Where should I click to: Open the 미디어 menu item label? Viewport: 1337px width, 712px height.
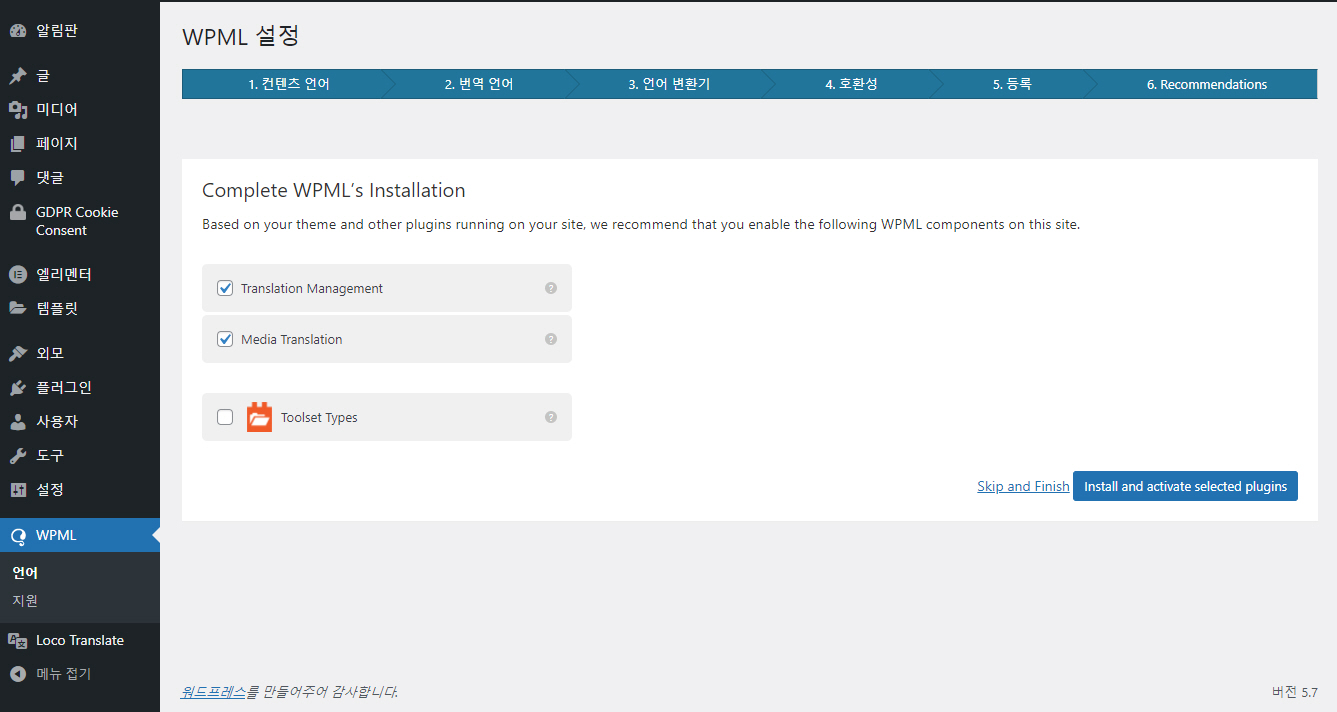[57, 110]
